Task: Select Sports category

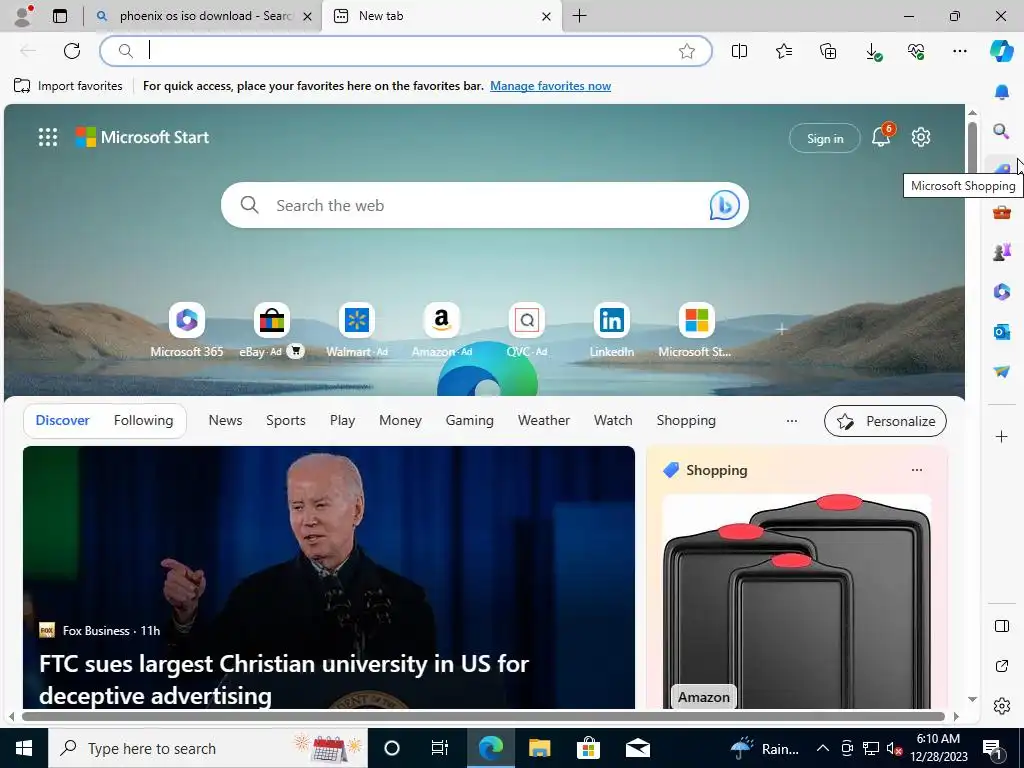Action: 285,421
